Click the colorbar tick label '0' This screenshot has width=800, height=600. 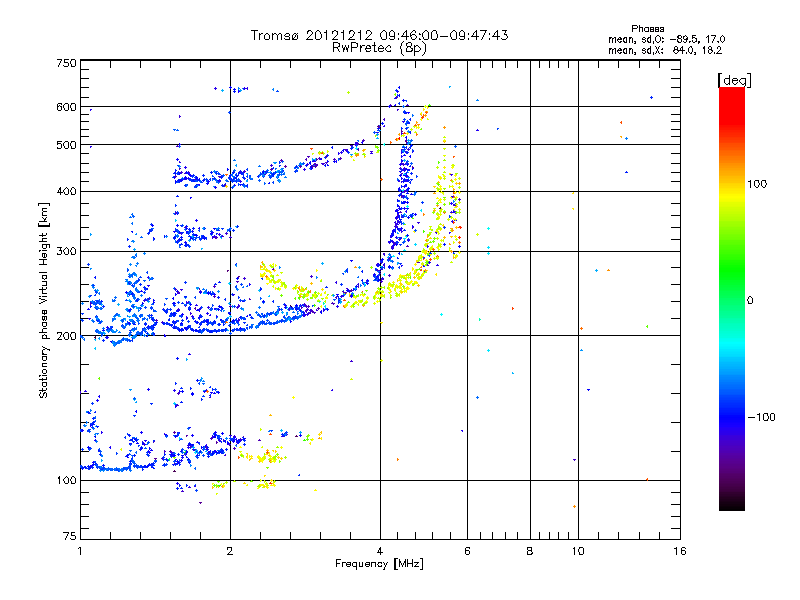750,301
